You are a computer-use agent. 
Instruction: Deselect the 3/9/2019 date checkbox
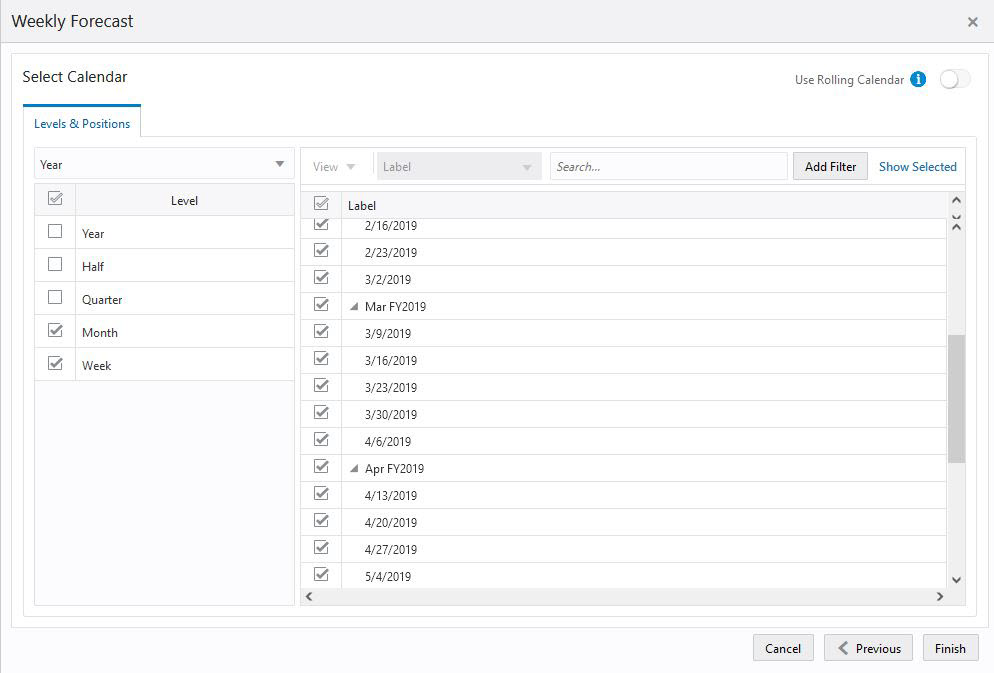click(321, 331)
